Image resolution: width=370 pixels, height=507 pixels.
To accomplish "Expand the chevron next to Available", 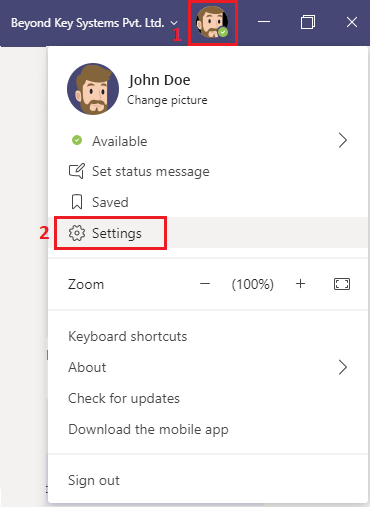I will point(343,140).
